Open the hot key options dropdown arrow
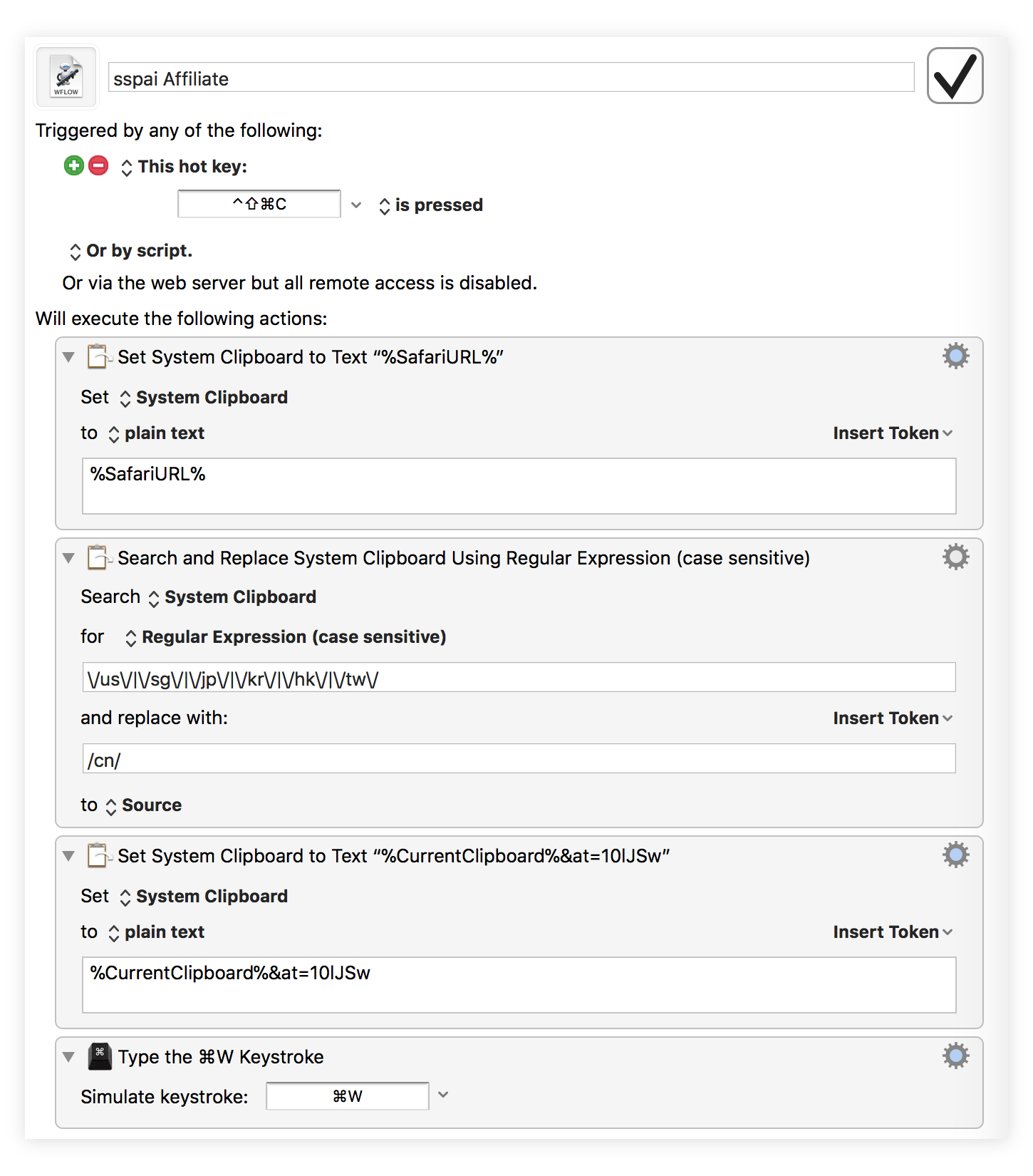This screenshot has height=1176, width=1033. [356, 205]
